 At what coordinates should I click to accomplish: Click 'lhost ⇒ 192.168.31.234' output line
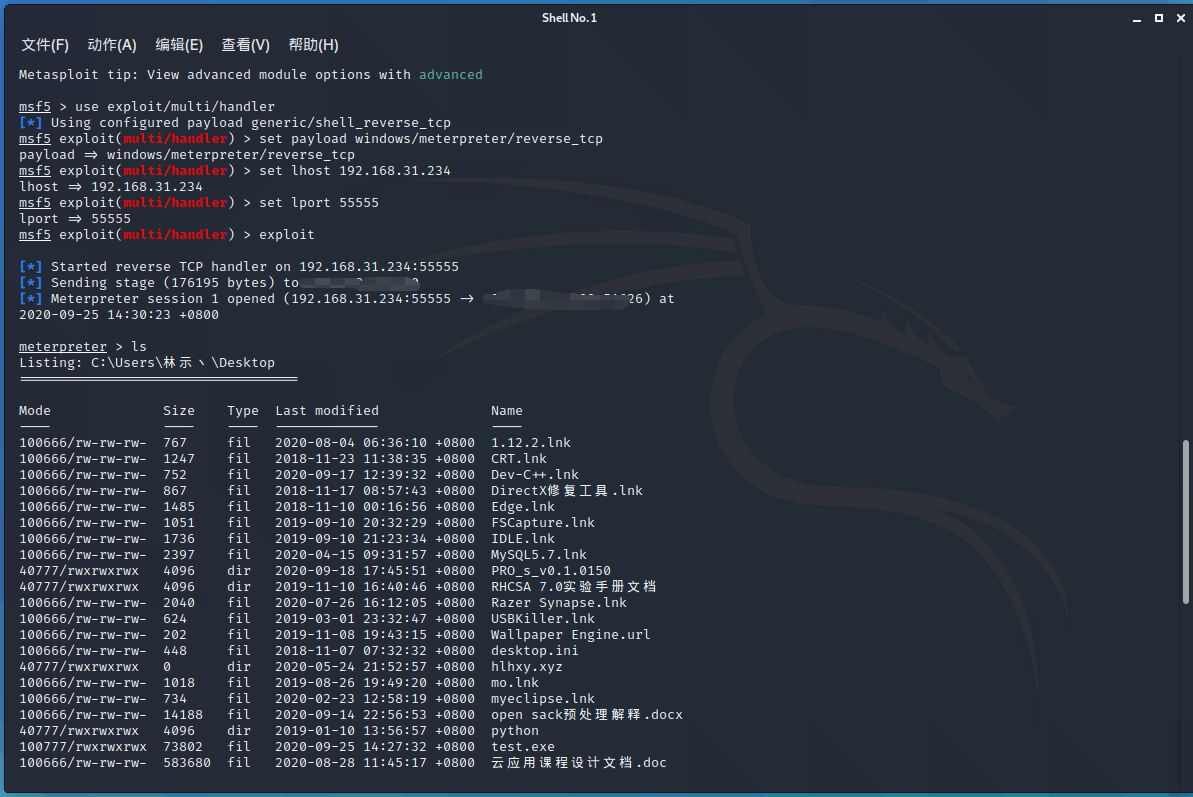pos(111,186)
